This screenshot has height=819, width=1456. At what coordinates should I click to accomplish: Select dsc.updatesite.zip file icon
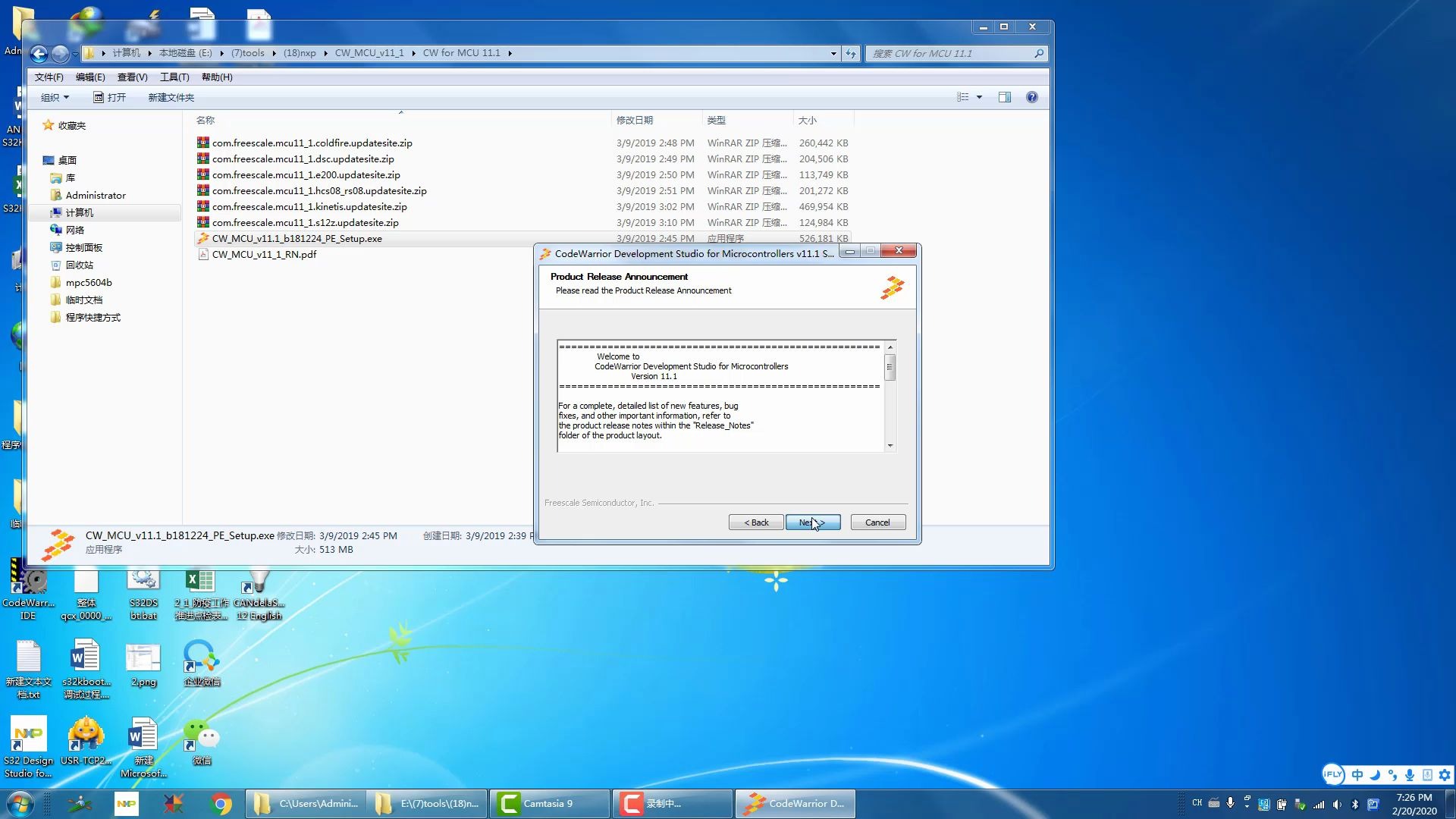[x=202, y=158]
